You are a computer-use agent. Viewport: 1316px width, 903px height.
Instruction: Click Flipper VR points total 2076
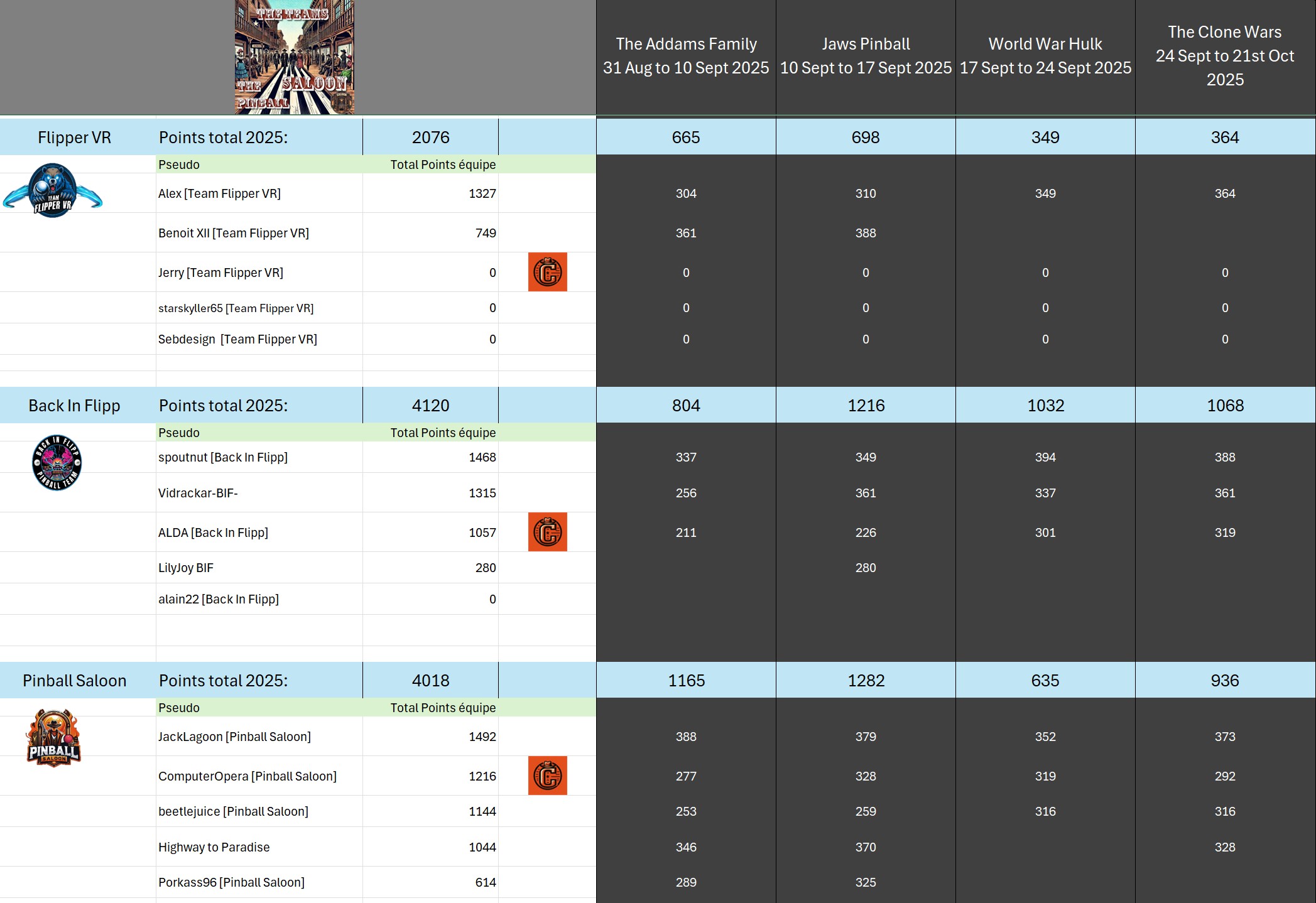point(430,138)
